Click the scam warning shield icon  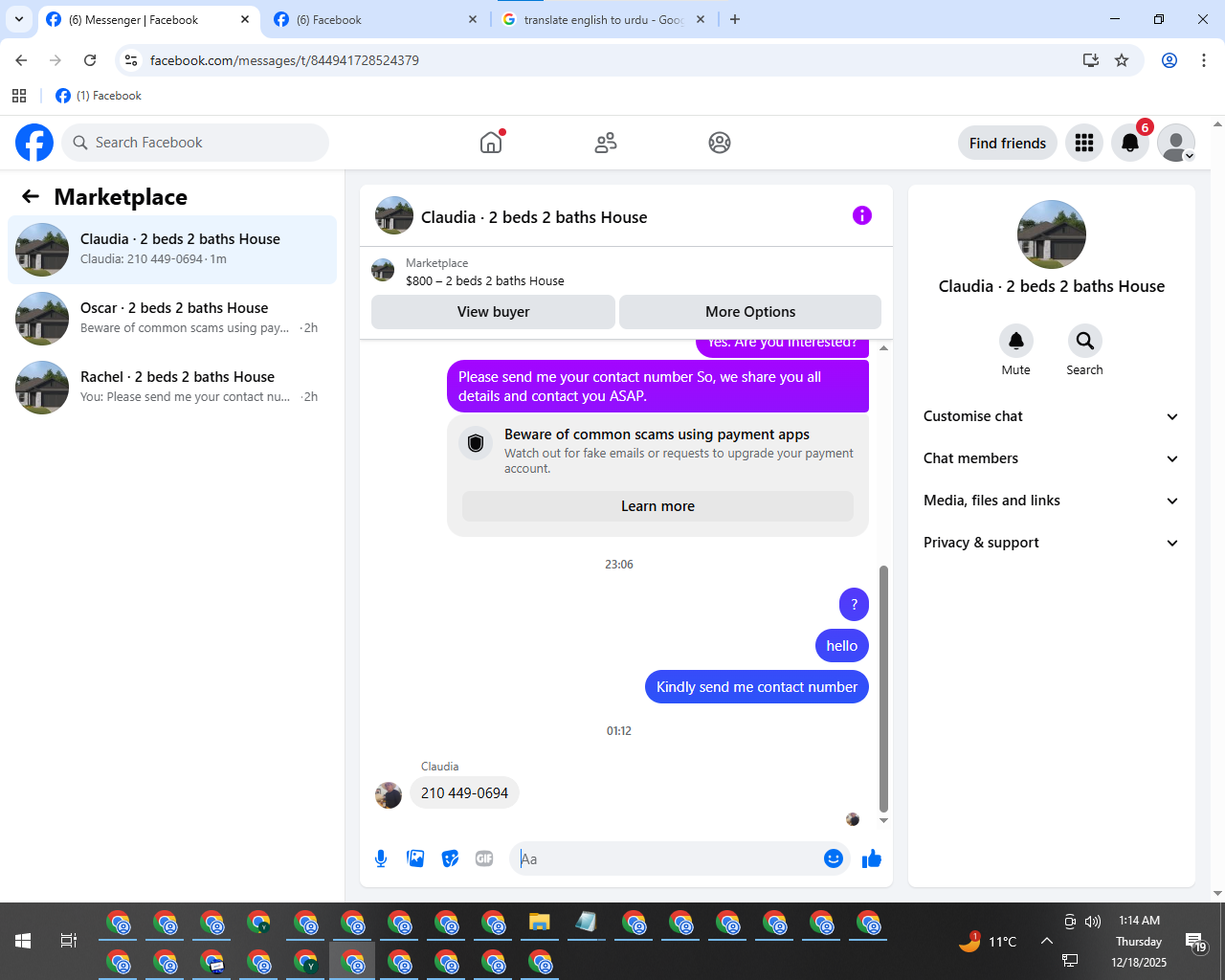476,443
